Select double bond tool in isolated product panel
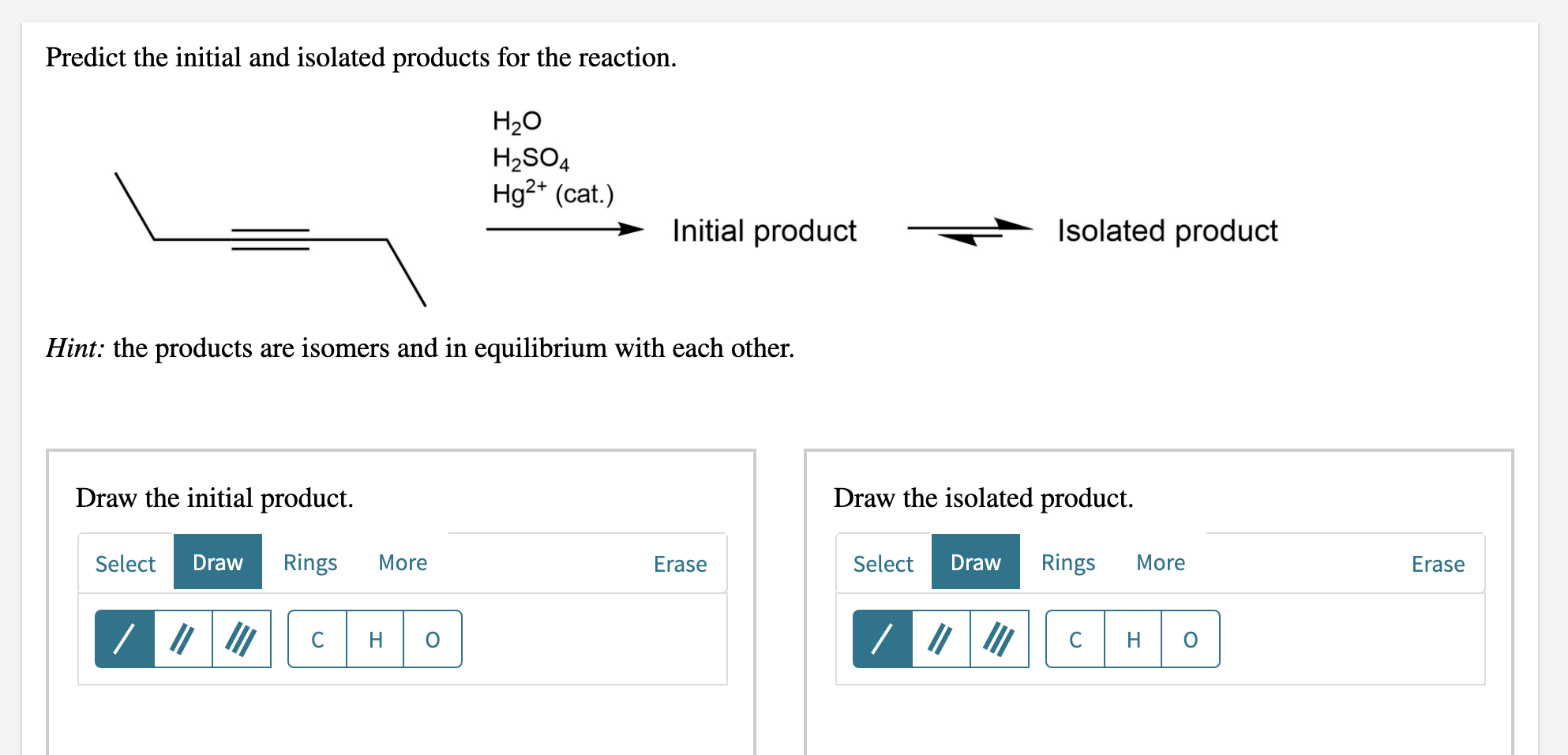This screenshot has height=755, width=1568. coord(941,639)
